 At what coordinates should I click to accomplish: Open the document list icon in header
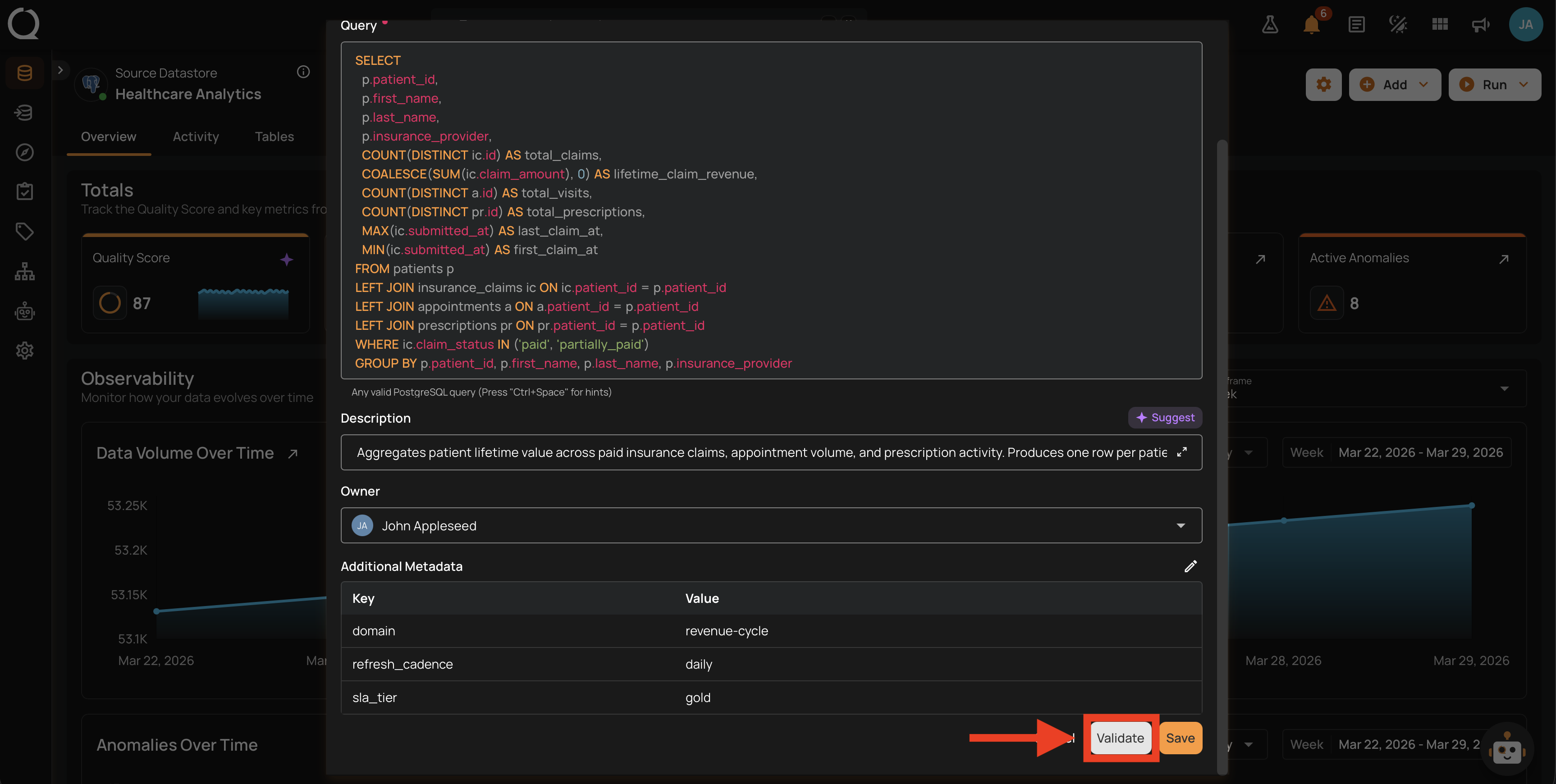pyautogui.click(x=1356, y=25)
